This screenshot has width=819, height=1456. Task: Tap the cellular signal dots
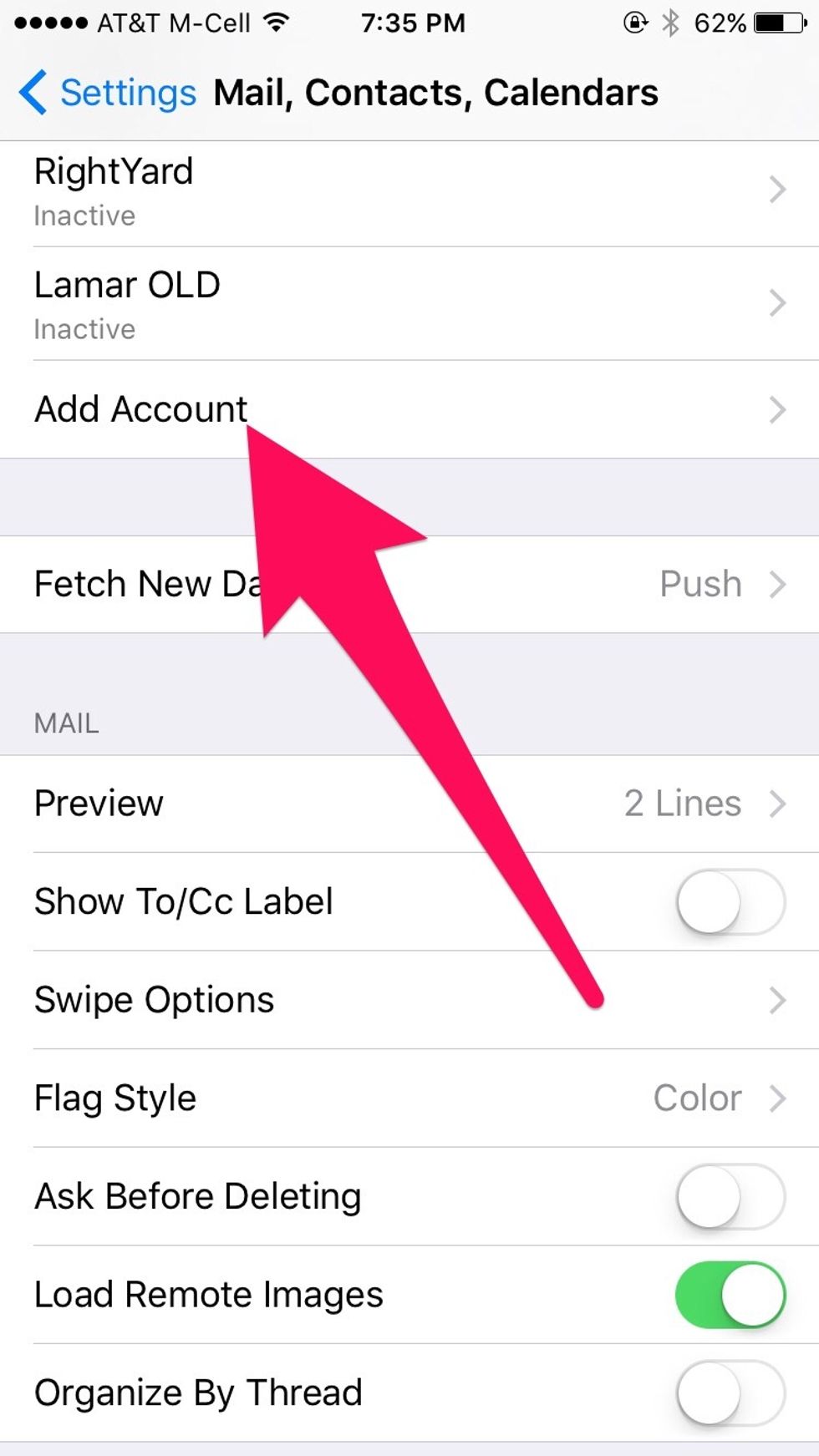[50, 23]
